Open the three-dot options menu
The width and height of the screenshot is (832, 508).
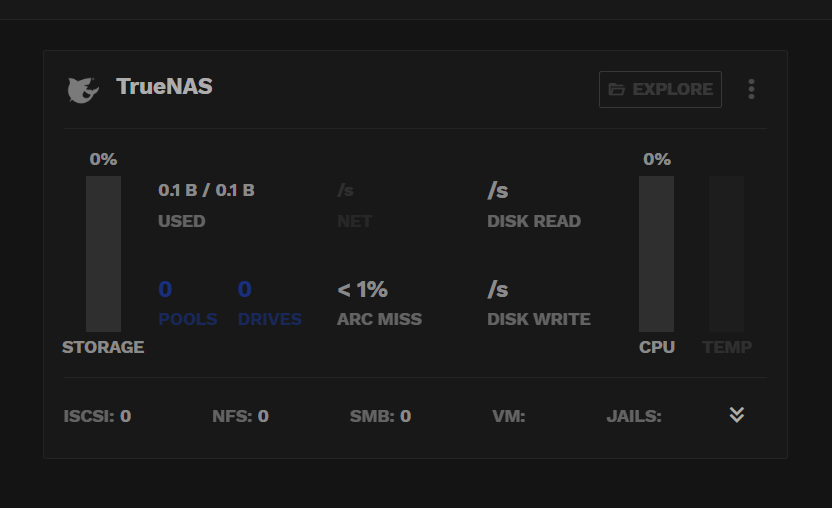pyautogui.click(x=751, y=89)
